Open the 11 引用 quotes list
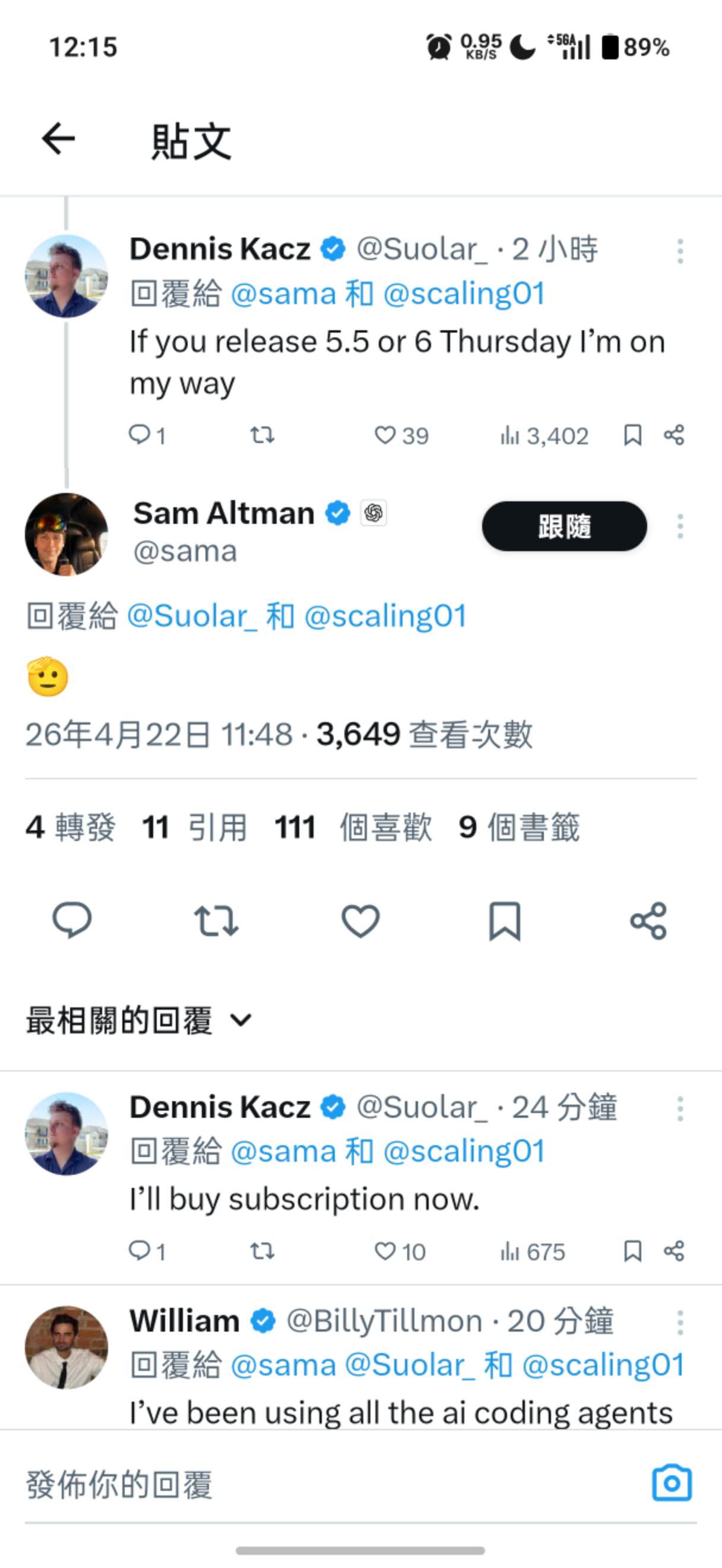Viewport: 722px width, 1568px height. tap(195, 828)
